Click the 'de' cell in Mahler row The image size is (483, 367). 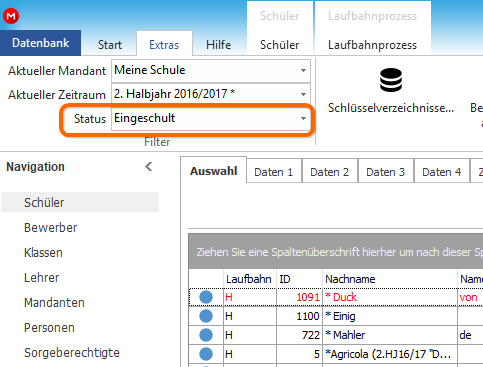click(470, 335)
